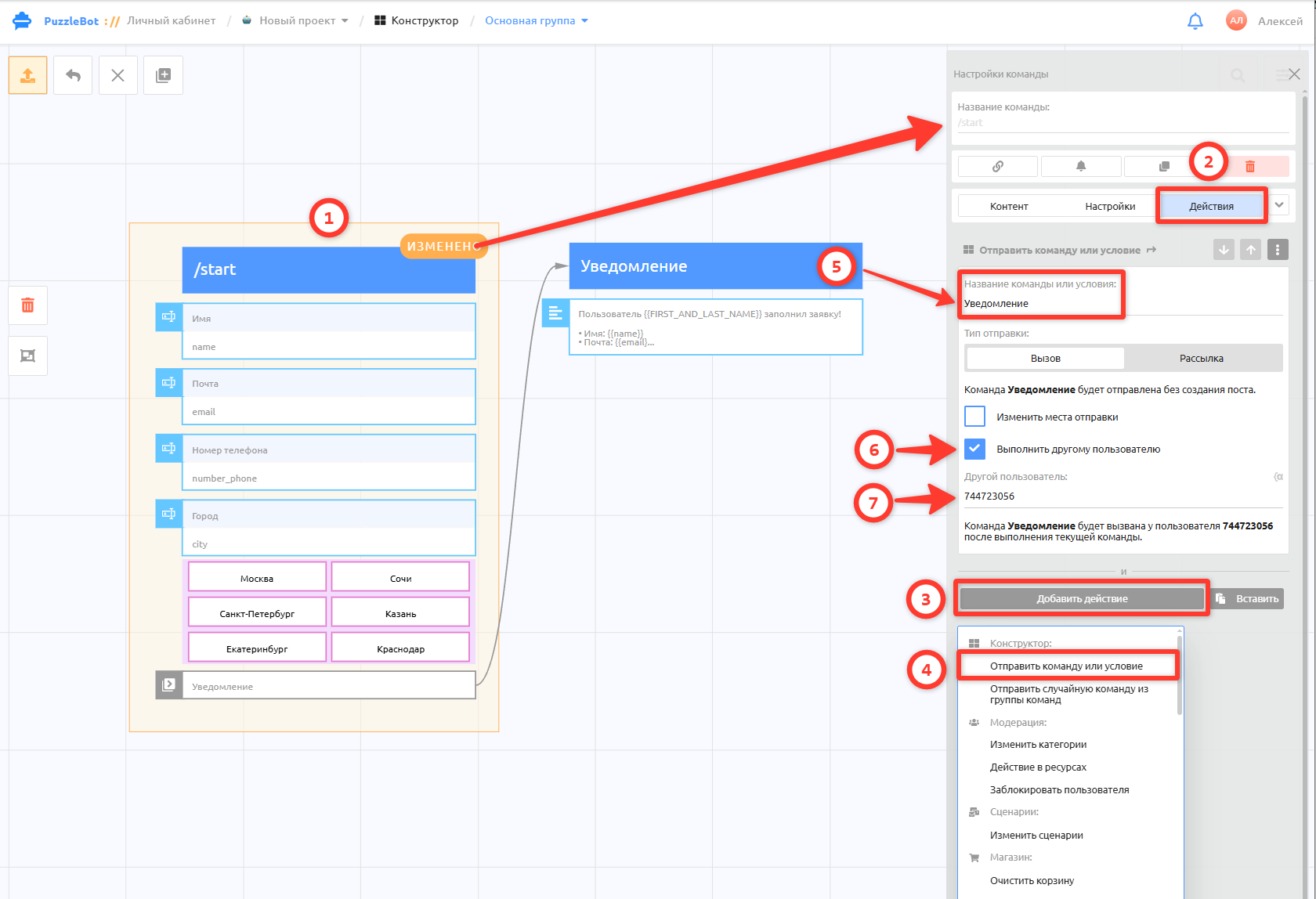
Task: Open notifications bell in the header
Action: tap(1195, 21)
